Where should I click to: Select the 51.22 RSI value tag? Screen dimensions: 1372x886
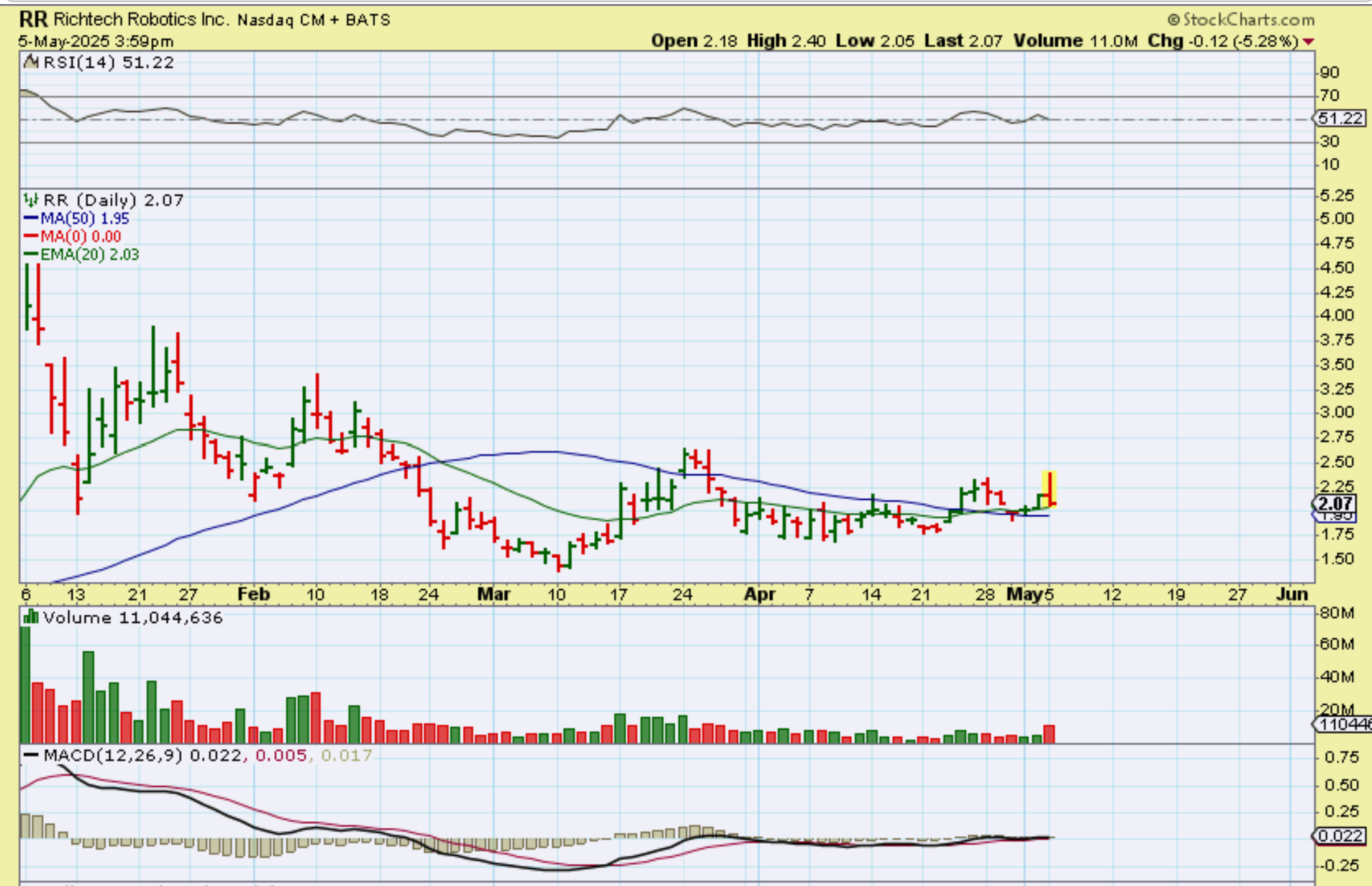[1340, 118]
